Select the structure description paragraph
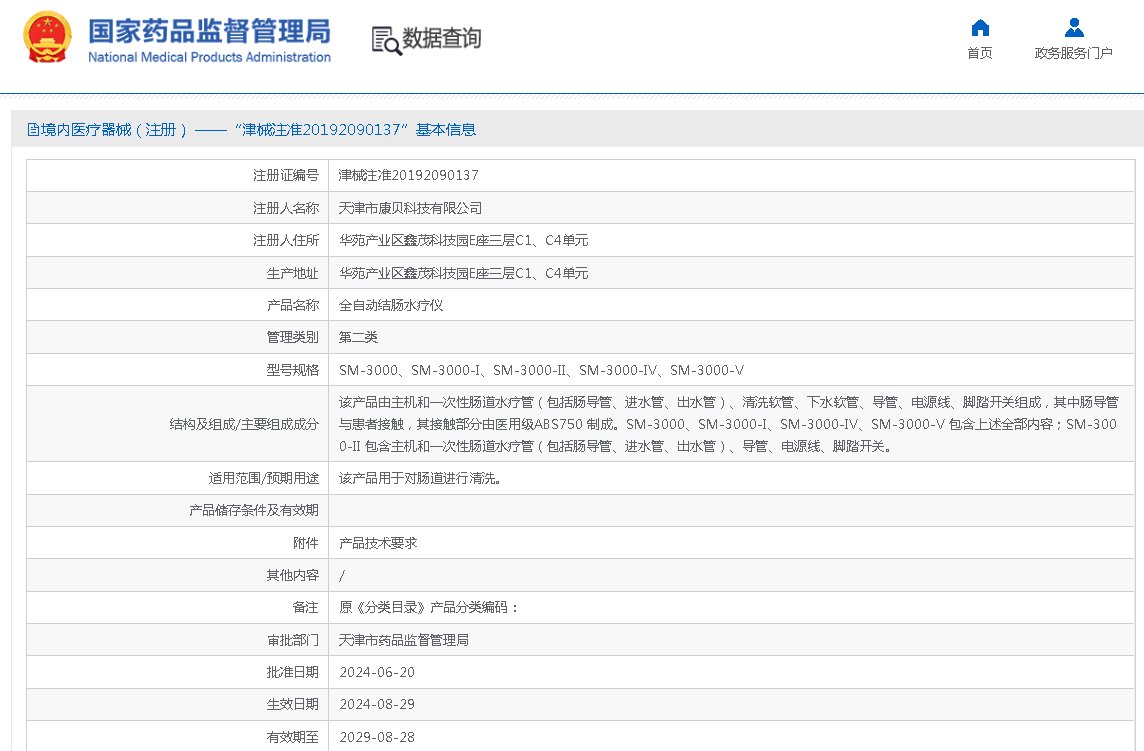Screen dimensions: 1144x751 tap(729, 424)
